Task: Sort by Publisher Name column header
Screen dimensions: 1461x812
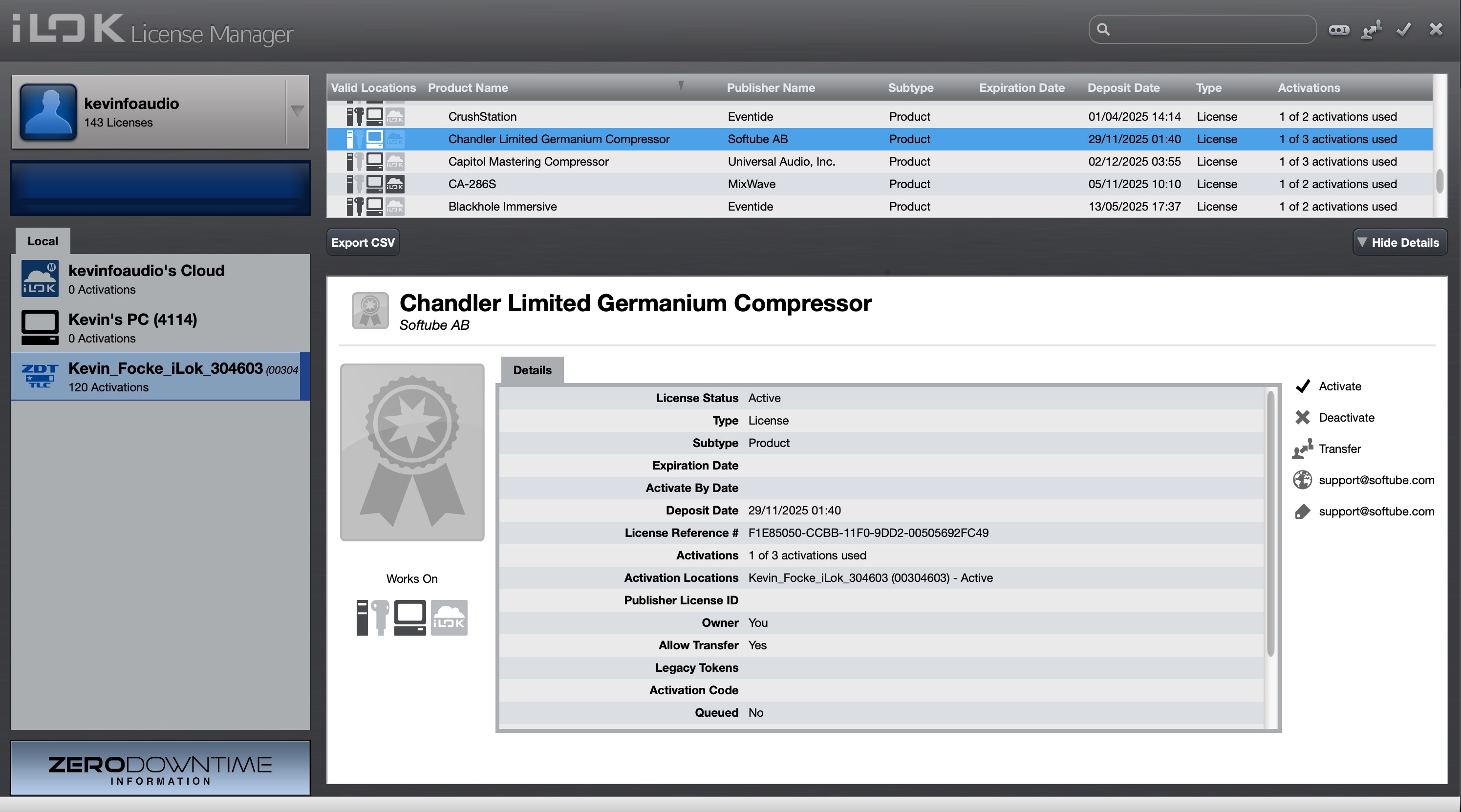Action: [x=771, y=88]
